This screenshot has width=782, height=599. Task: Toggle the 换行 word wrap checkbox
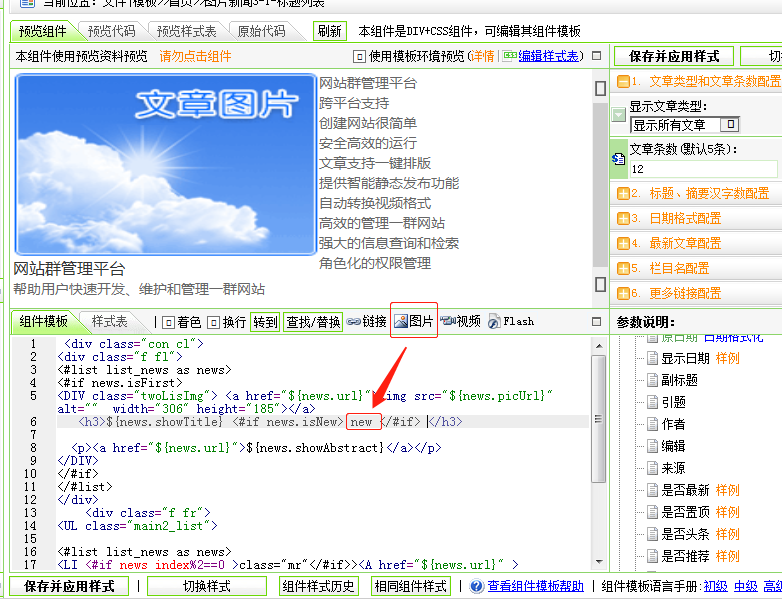(x=213, y=322)
